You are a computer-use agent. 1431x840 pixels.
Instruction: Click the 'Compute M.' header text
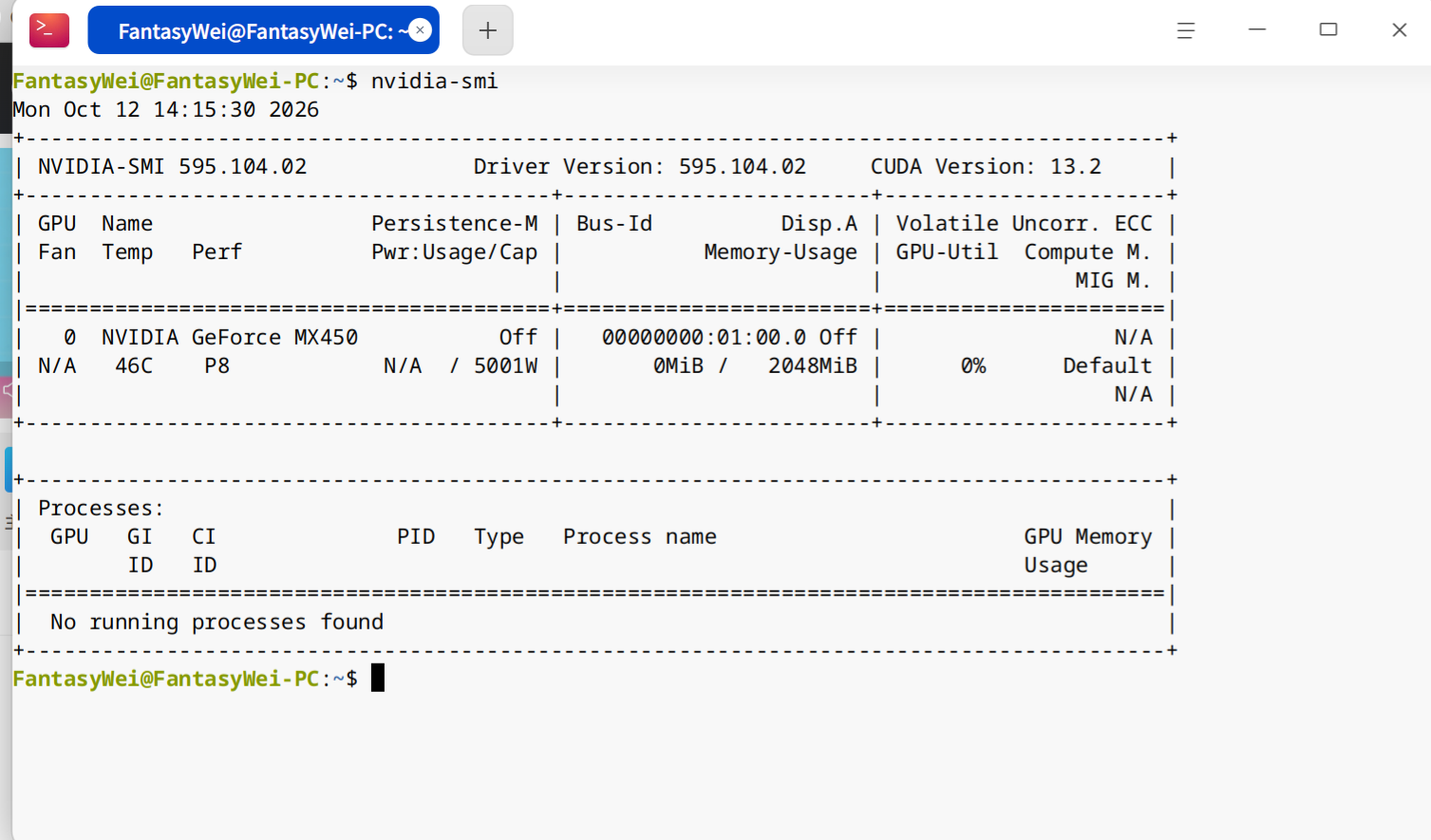1087,252
